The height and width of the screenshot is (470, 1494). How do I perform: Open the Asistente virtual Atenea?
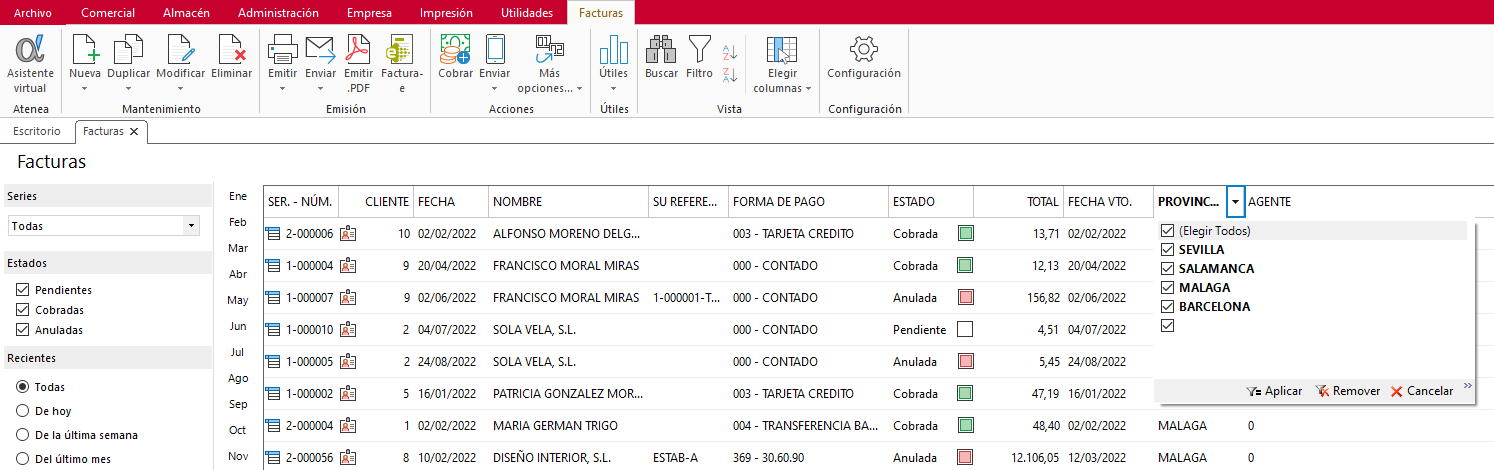coord(30,63)
